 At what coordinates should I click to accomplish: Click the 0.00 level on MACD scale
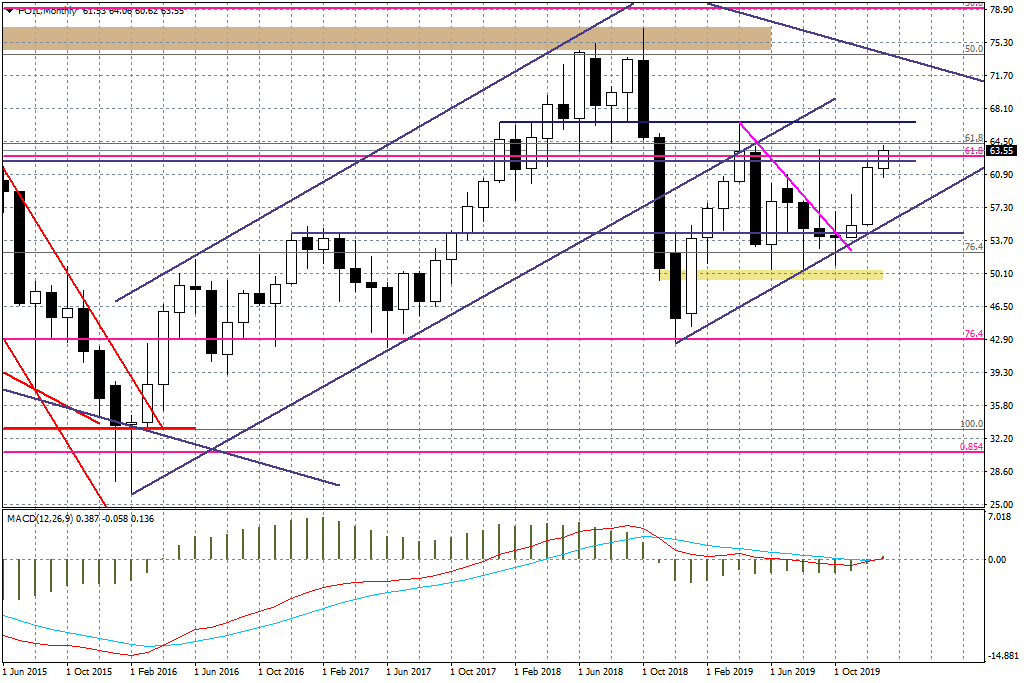1000,559
